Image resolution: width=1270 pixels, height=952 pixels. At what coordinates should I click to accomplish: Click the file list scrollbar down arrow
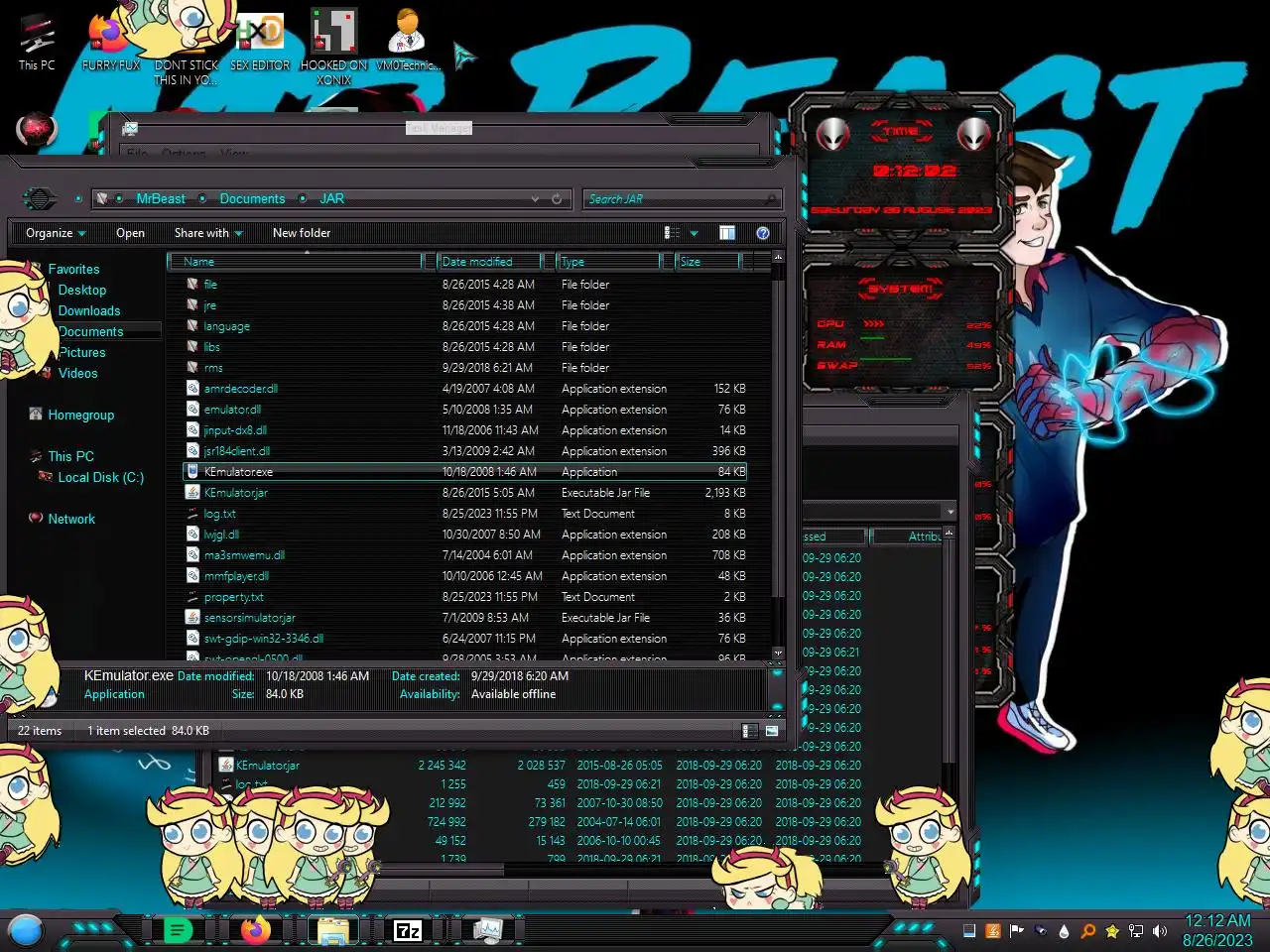click(778, 653)
